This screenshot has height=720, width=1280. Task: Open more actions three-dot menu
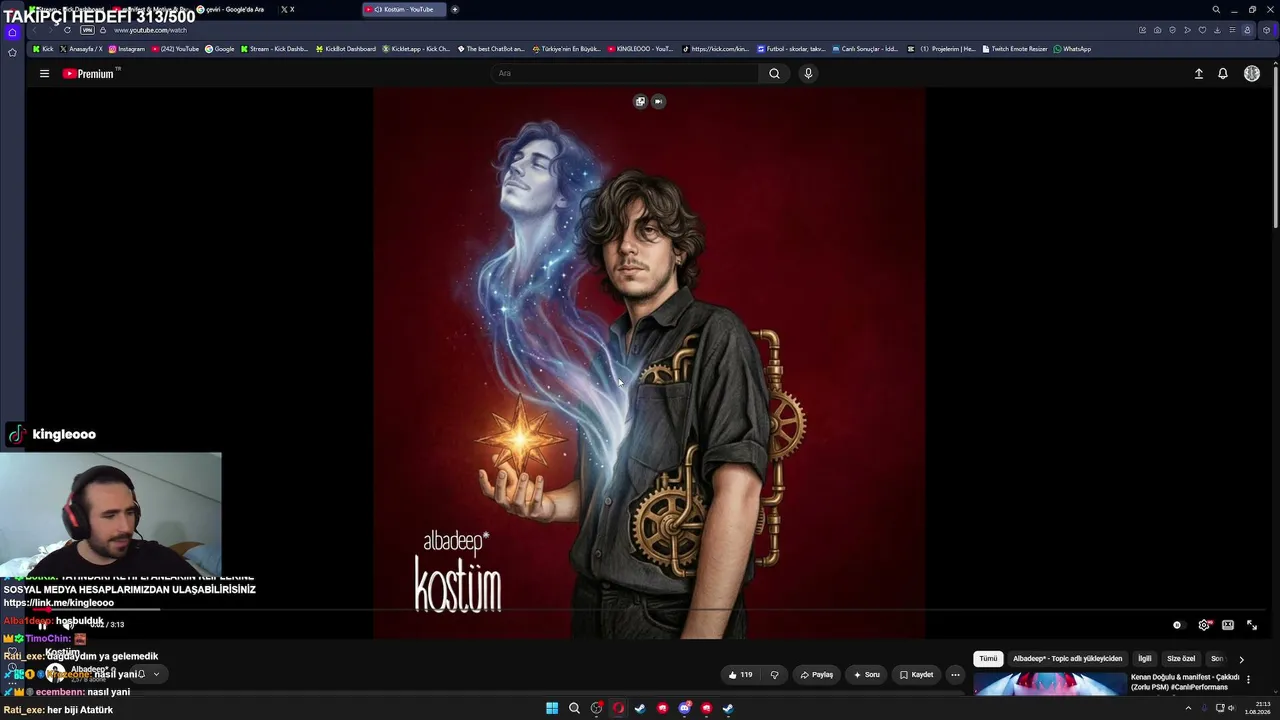(x=955, y=675)
